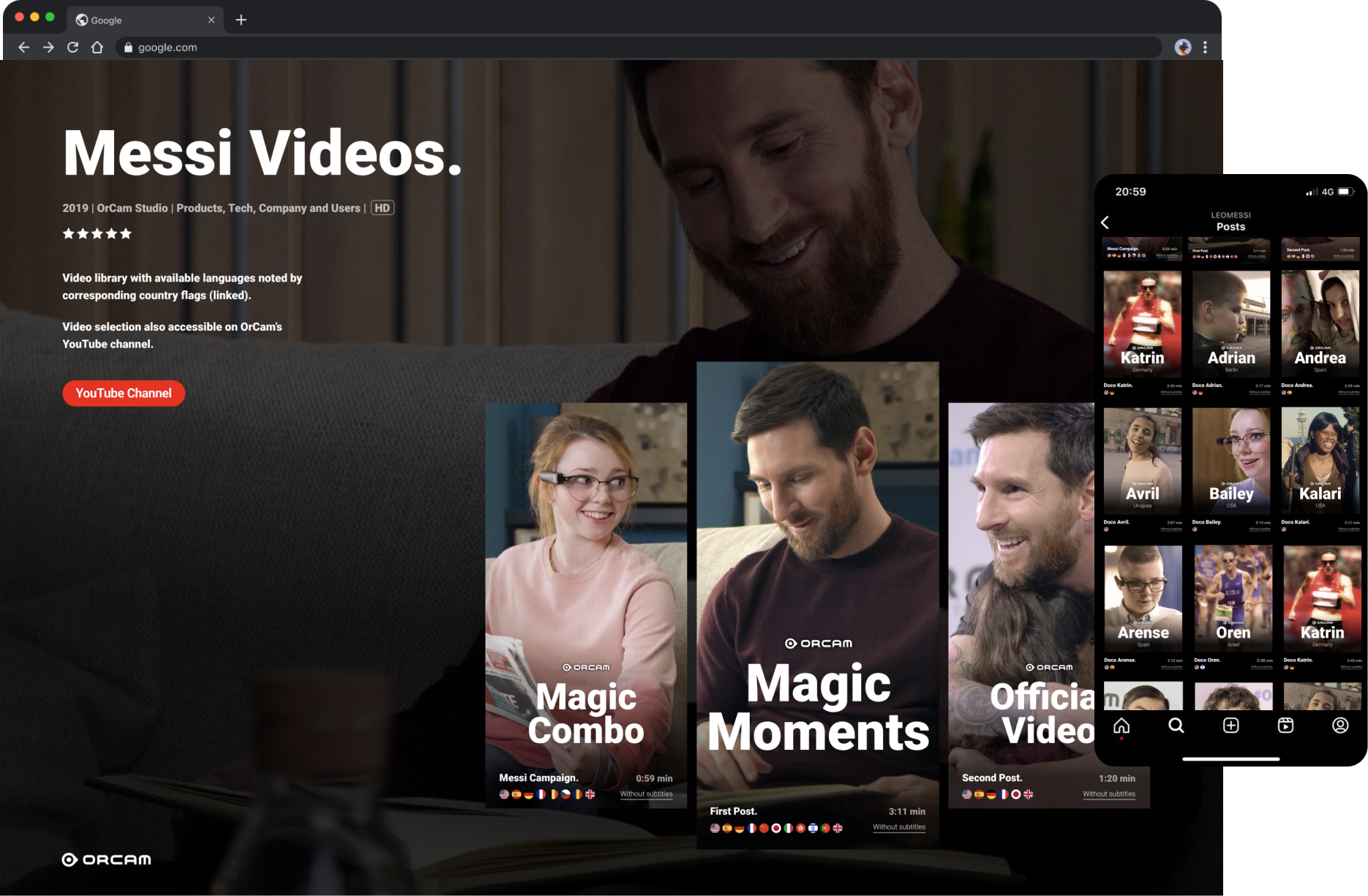Open the browser profile avatar
Screen dimensions: 1368x896
pyautogui.click(x=1183, y=48)
